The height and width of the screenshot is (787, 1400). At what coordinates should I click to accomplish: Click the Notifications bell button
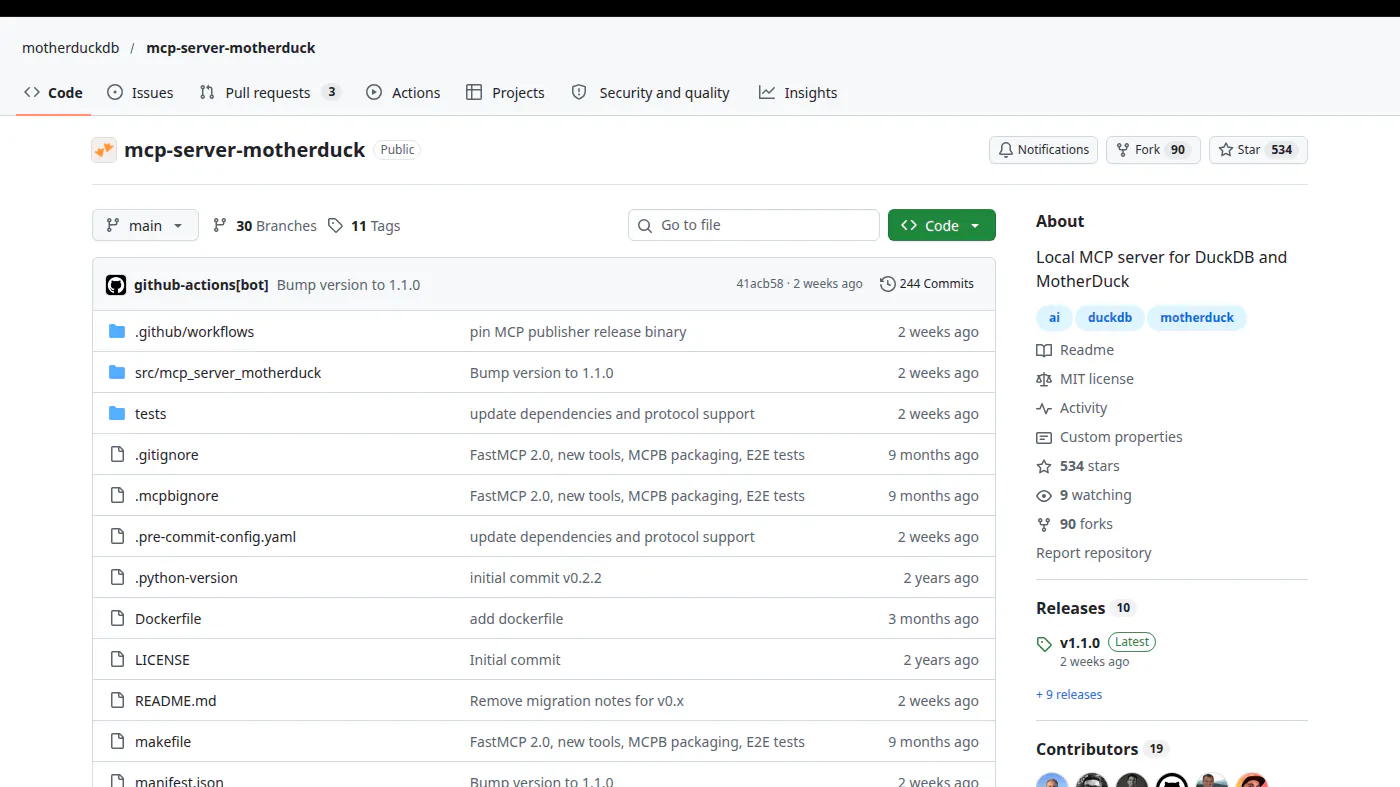coord(1043,150)
